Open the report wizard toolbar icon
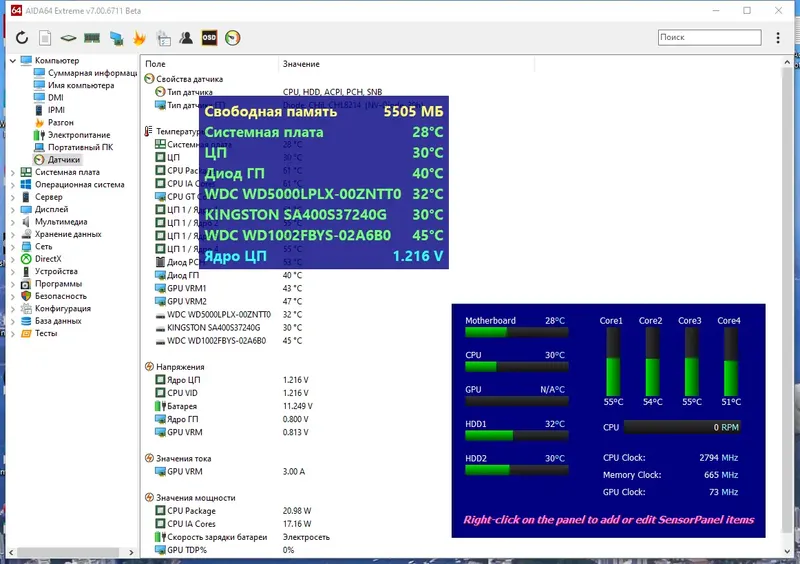This screenshot has height=564, width=800. point(164,38)
